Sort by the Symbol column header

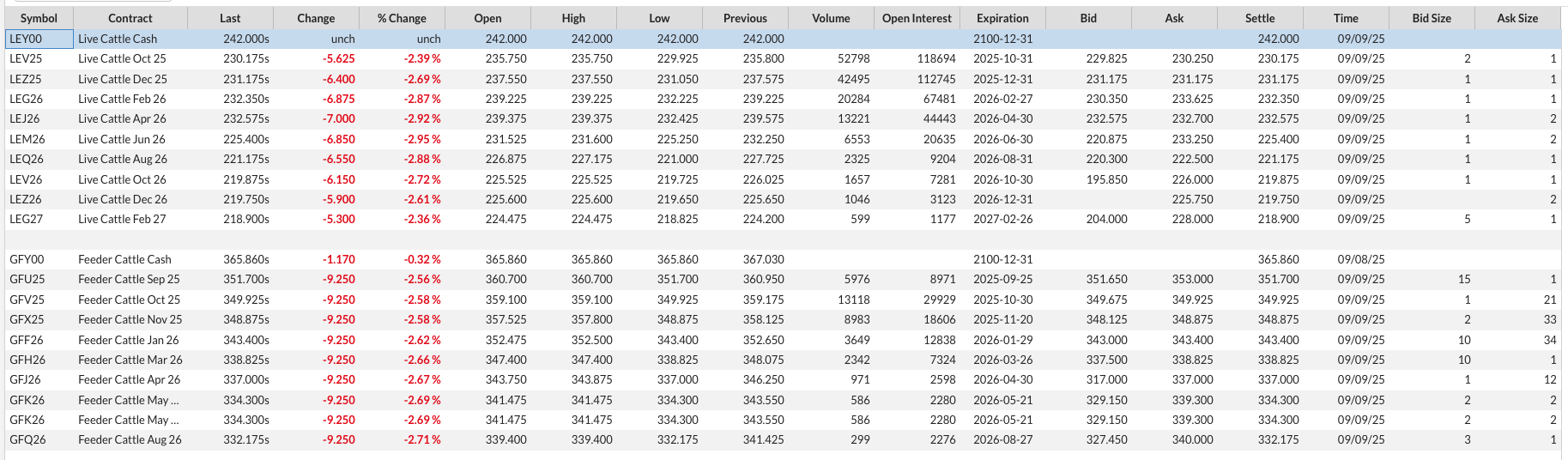coord(39,18)
